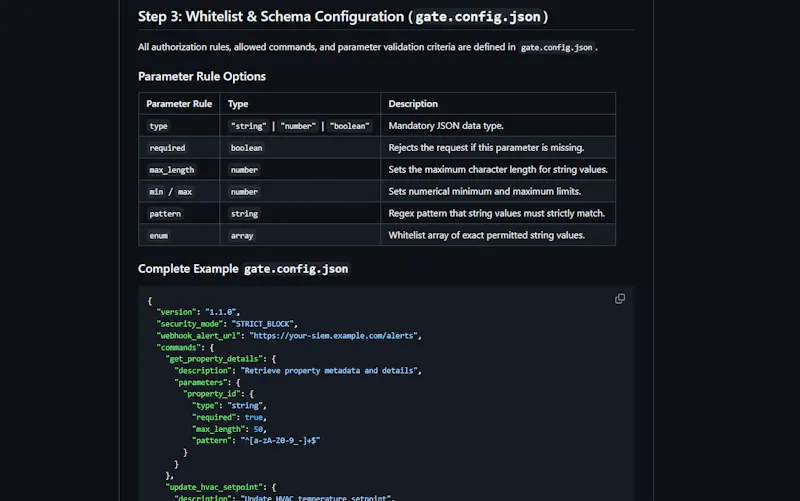Click the "string" | "number" | "boolean" type cell
This screenshot has height=501, width=800.
(300, 126)
